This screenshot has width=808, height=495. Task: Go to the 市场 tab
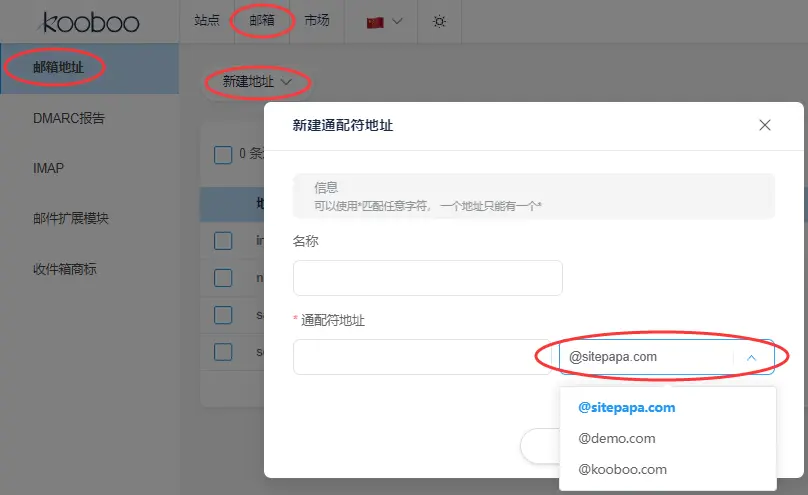pyautogui.click(x=317, y=21)
